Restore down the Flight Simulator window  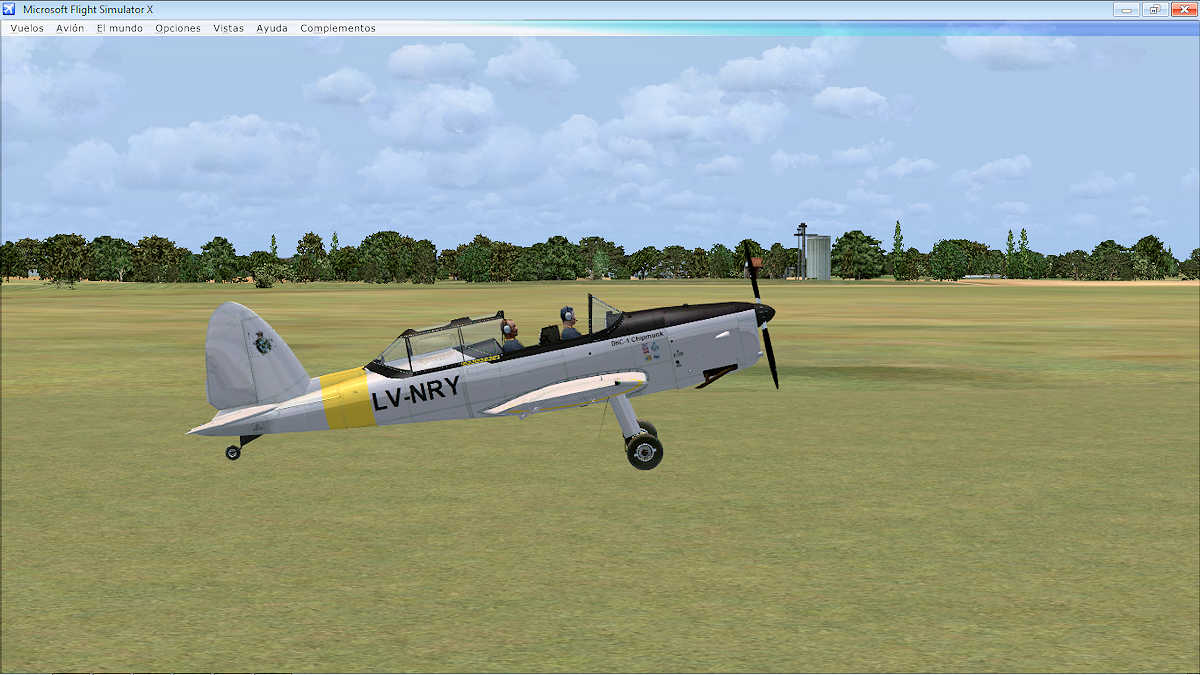1154,9
